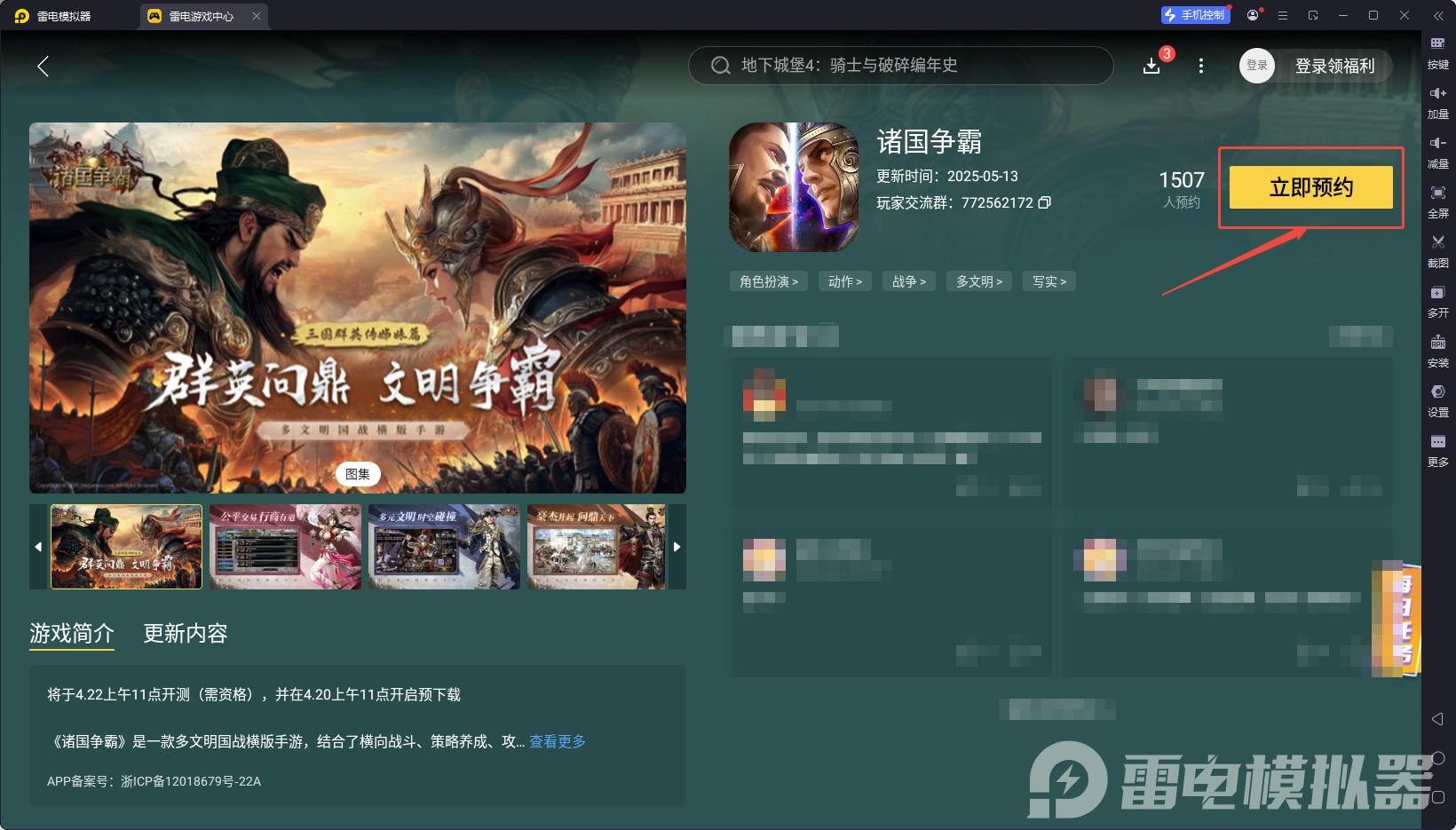Open the 角色扮演 category tag

pyautogui.click(x=769, y=281)
